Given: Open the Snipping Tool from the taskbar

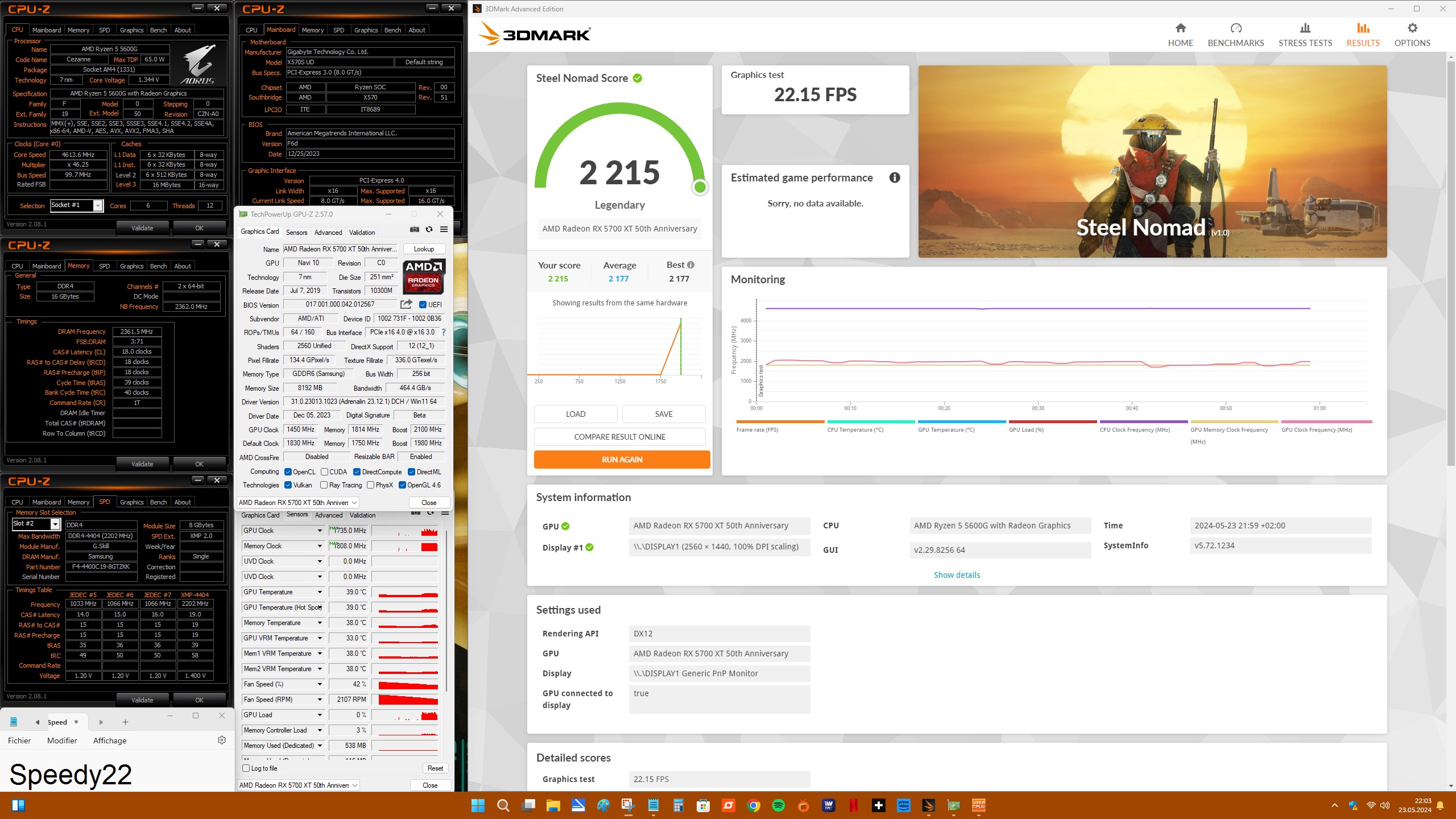Looking at the screenshot, I should pos(628,805).
